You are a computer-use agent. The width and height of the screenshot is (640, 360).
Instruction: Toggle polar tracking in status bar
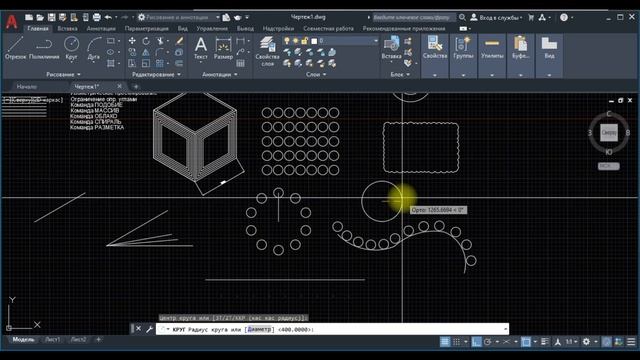488,342
